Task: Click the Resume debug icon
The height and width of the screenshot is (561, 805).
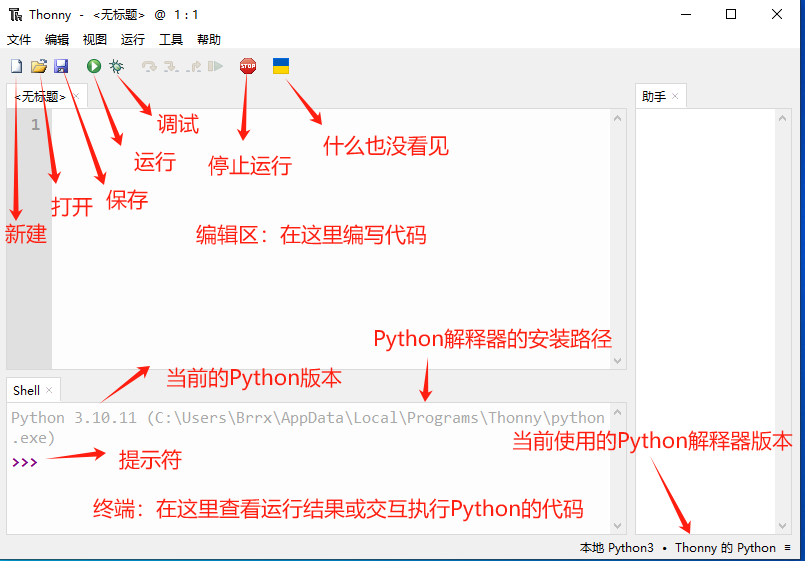Action: coord(215,66)
